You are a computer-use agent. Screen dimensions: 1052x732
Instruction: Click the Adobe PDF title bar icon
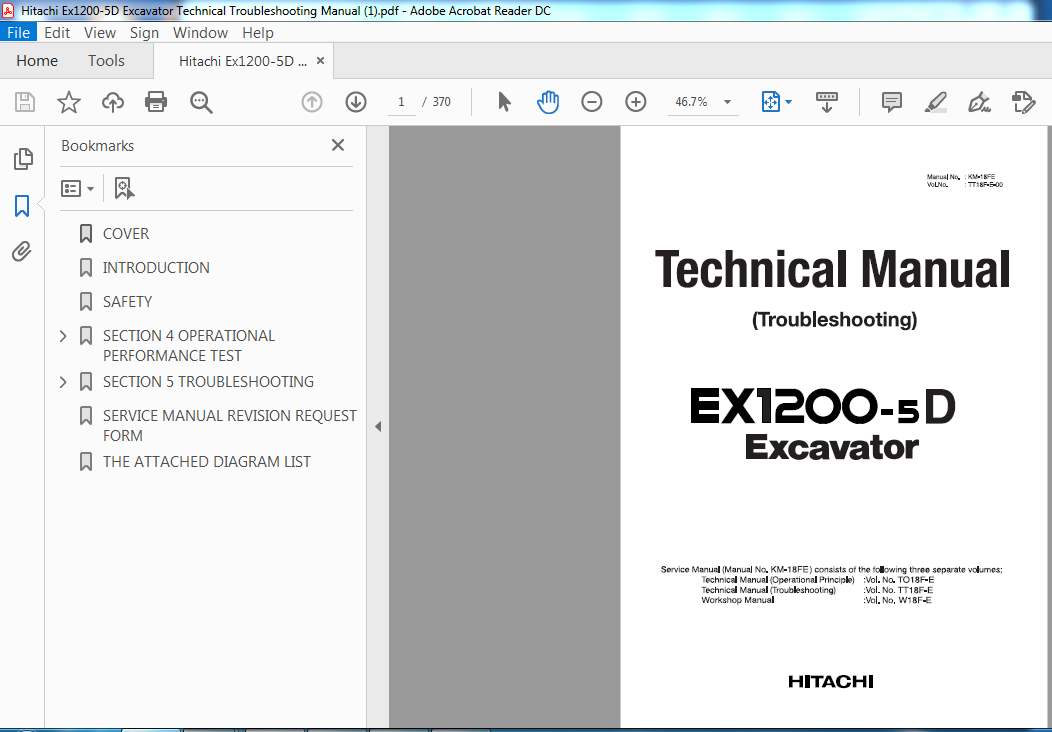coord(8,11)
